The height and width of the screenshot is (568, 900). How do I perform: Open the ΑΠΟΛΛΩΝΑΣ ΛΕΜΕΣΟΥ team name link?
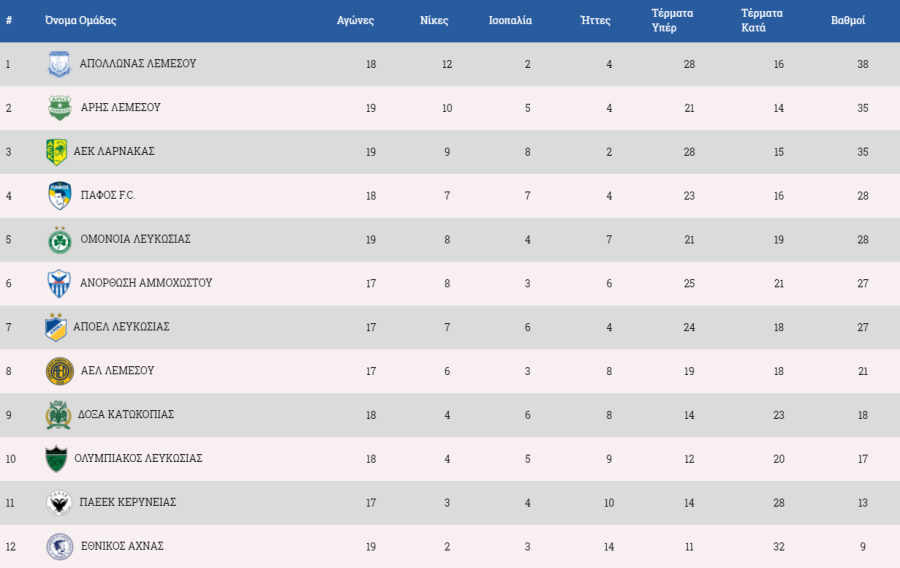pos(138,64)
